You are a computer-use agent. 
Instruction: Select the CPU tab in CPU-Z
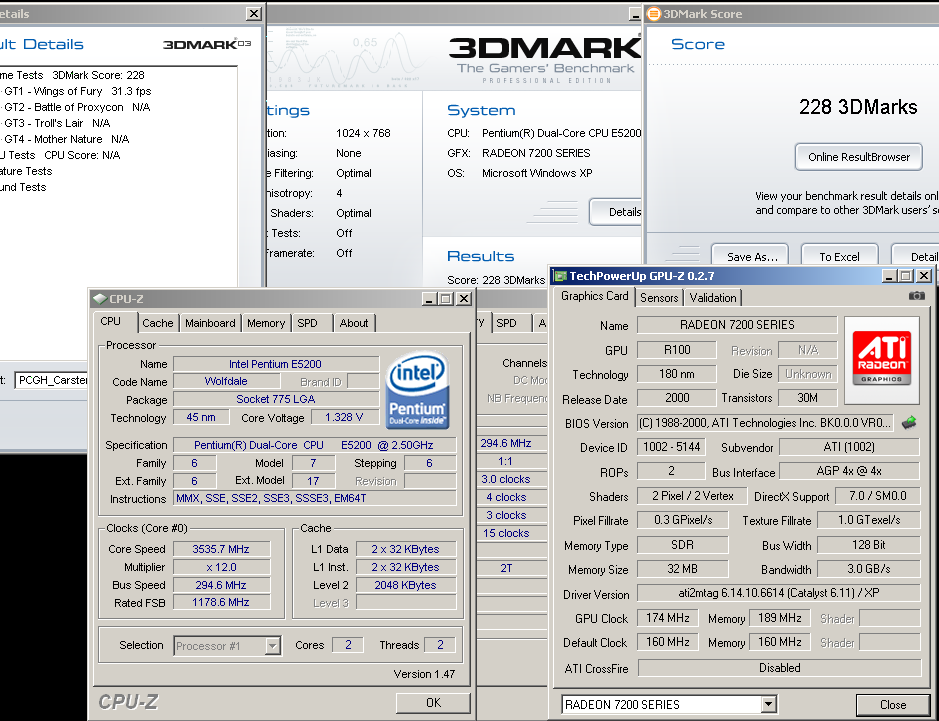111,322
